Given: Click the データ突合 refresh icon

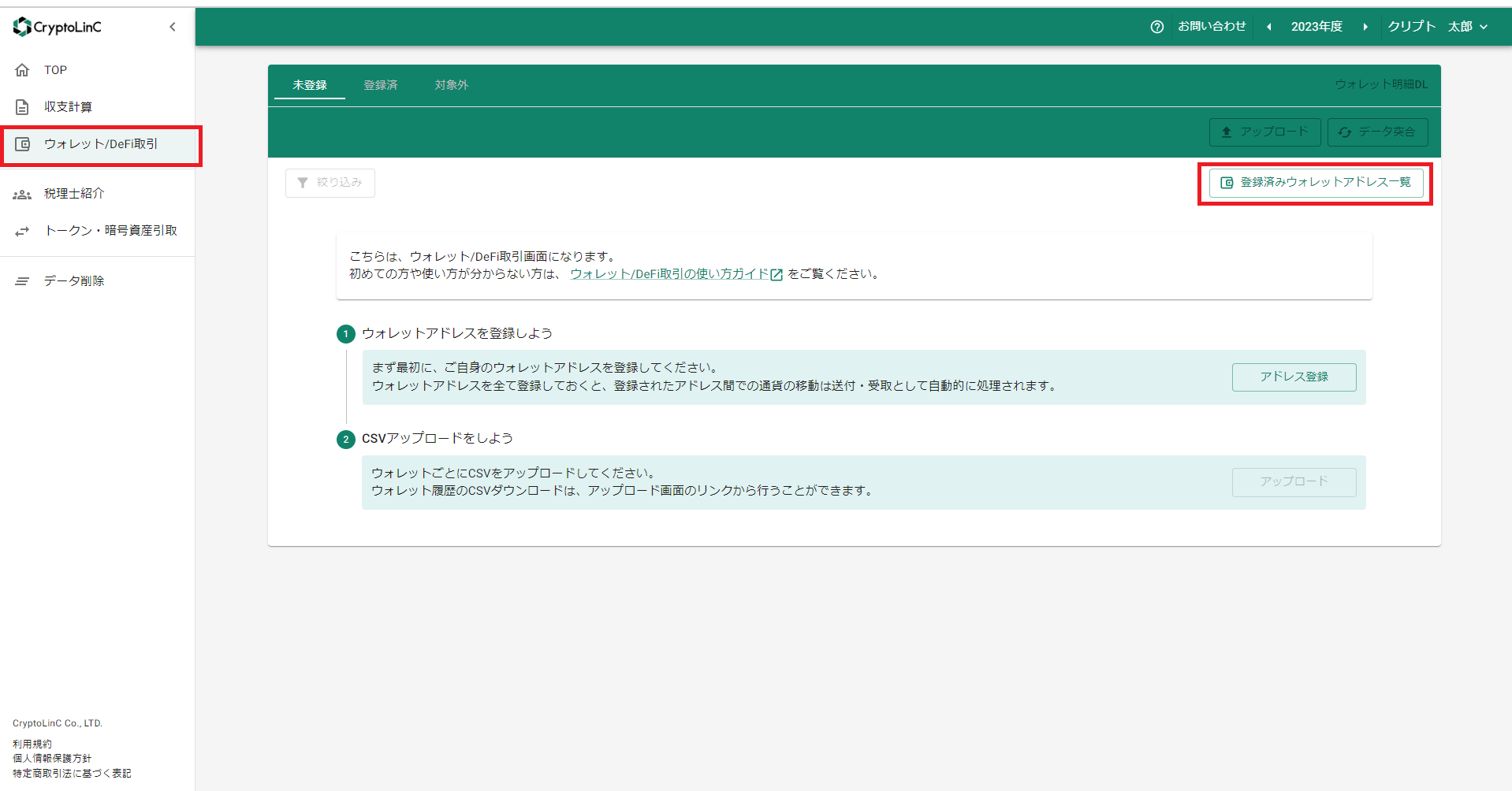Looking at the screenshot, I should (x=1345, y=132).
